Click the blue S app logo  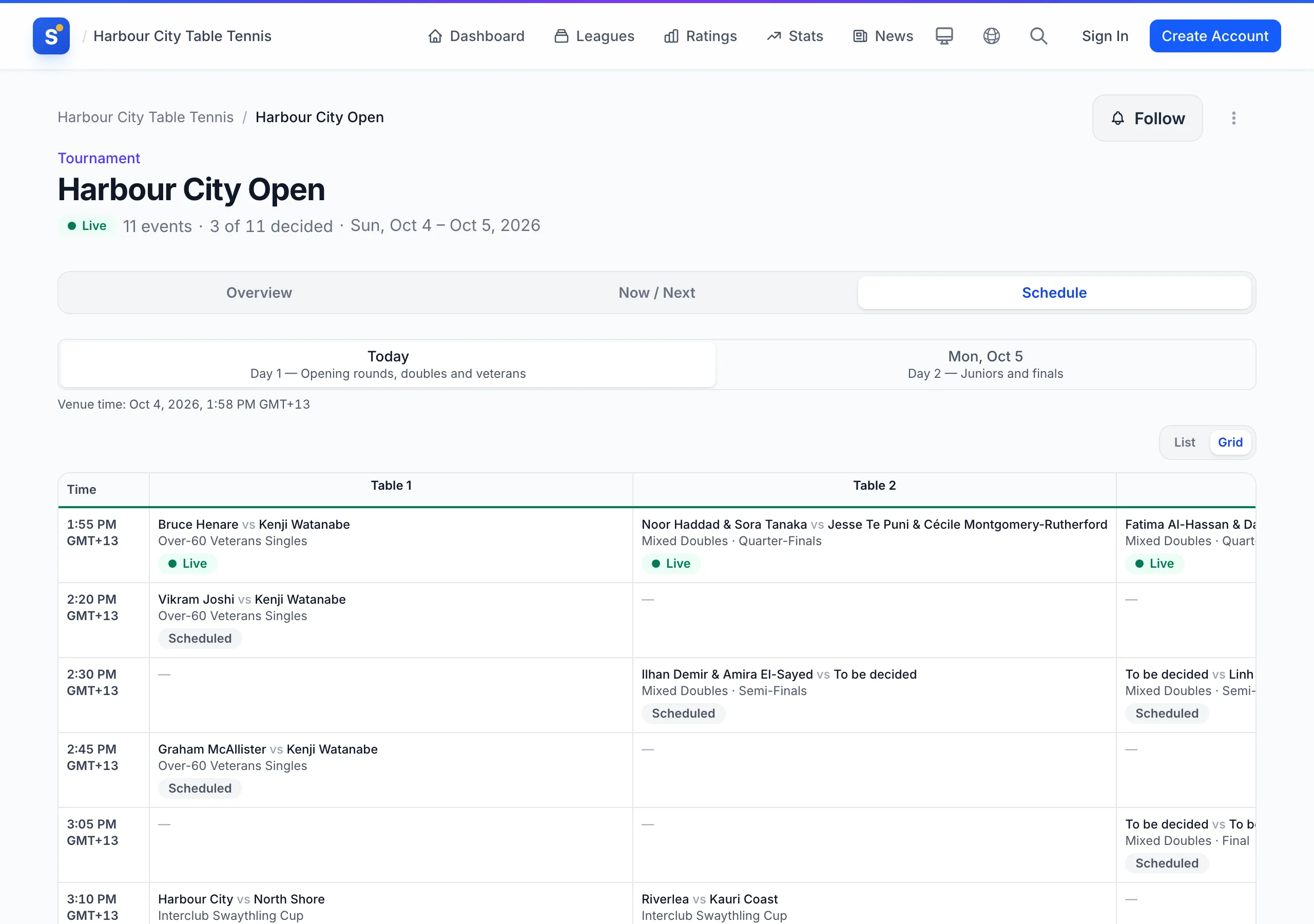(51, 36)
